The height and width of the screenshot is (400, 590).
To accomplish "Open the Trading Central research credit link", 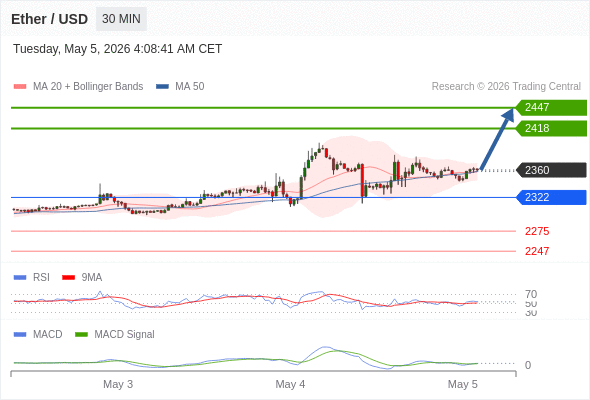I will 506,87.
